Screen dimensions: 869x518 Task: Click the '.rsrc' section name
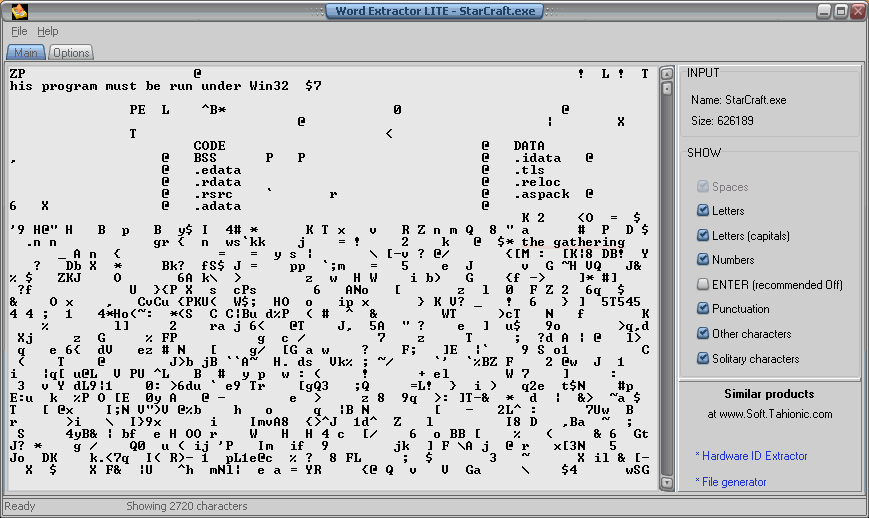click(213, 194)
